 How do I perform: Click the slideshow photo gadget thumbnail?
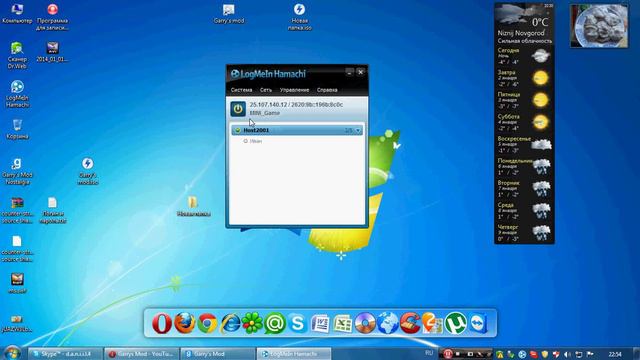599,26
